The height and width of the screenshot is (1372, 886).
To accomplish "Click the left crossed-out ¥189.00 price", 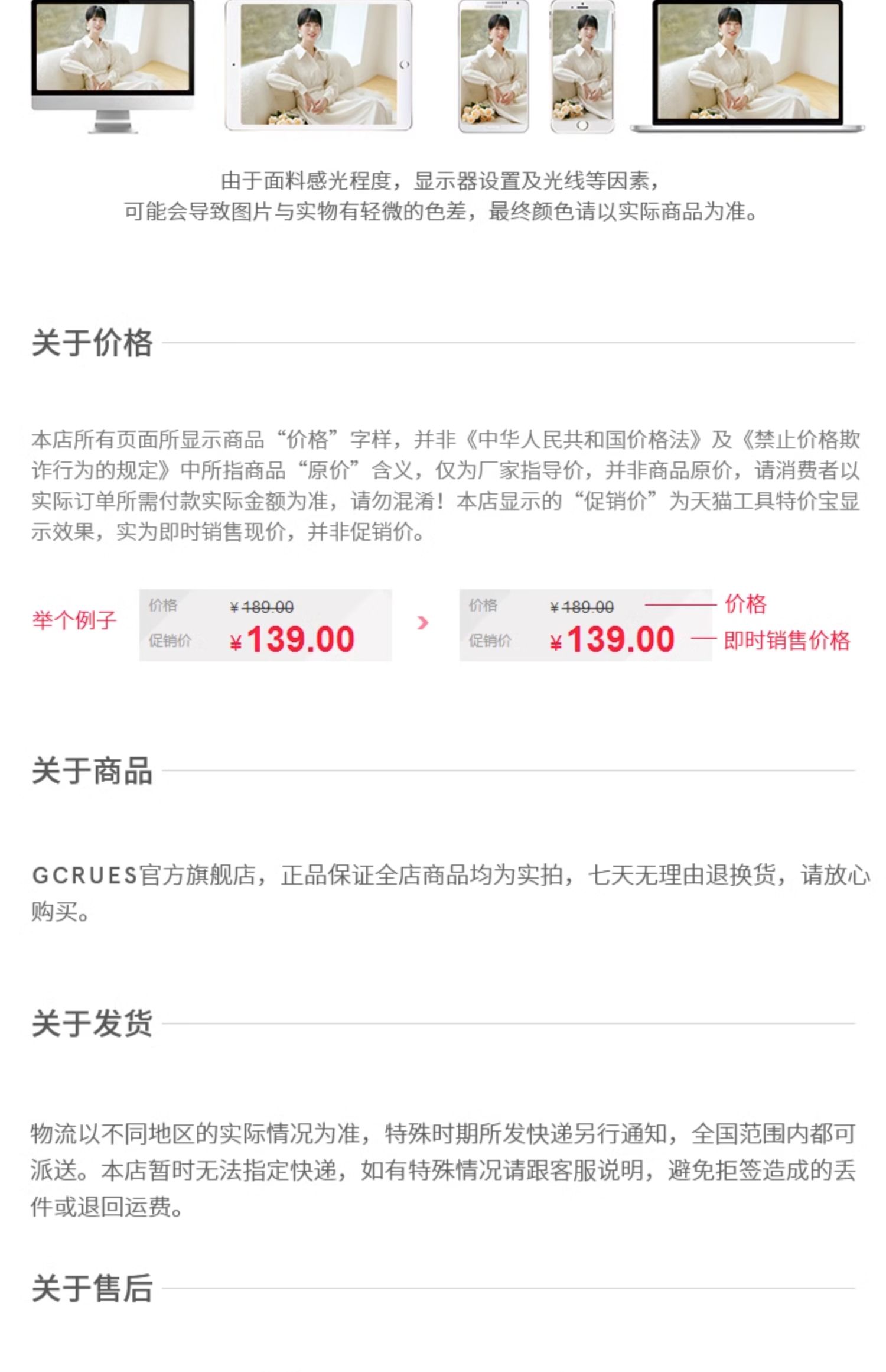I will tap(262, 607).
